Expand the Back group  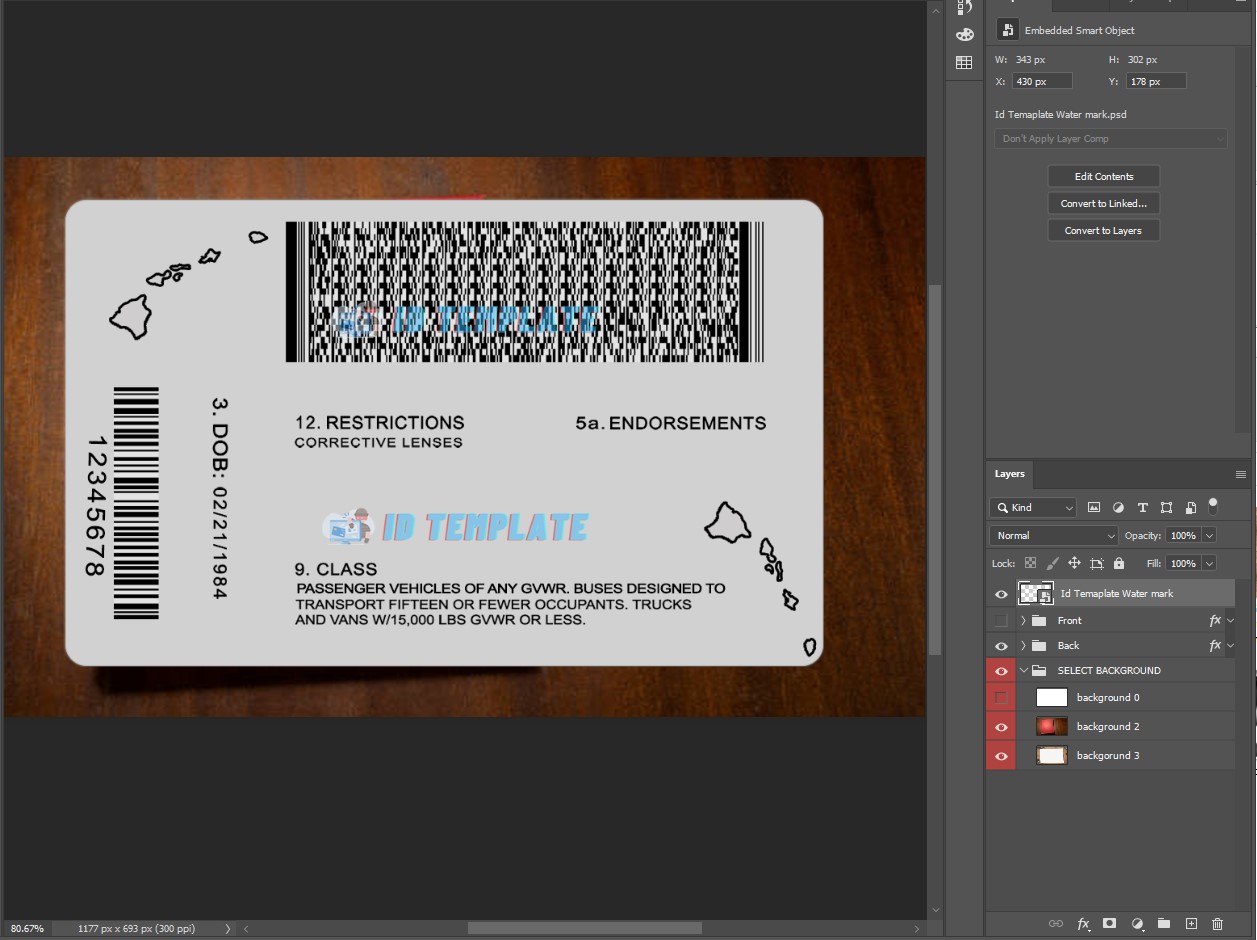click(x=1023, y=645)
